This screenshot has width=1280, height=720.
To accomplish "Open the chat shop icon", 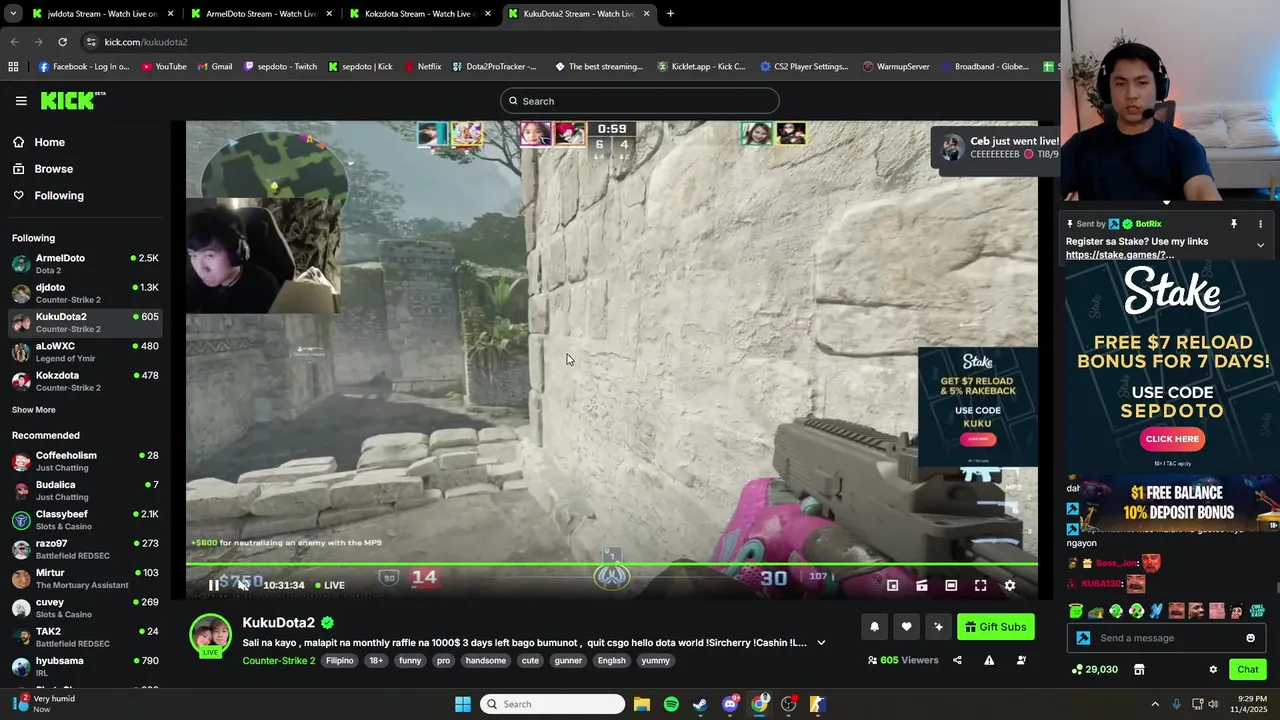I will click(x=1138, y=669).
